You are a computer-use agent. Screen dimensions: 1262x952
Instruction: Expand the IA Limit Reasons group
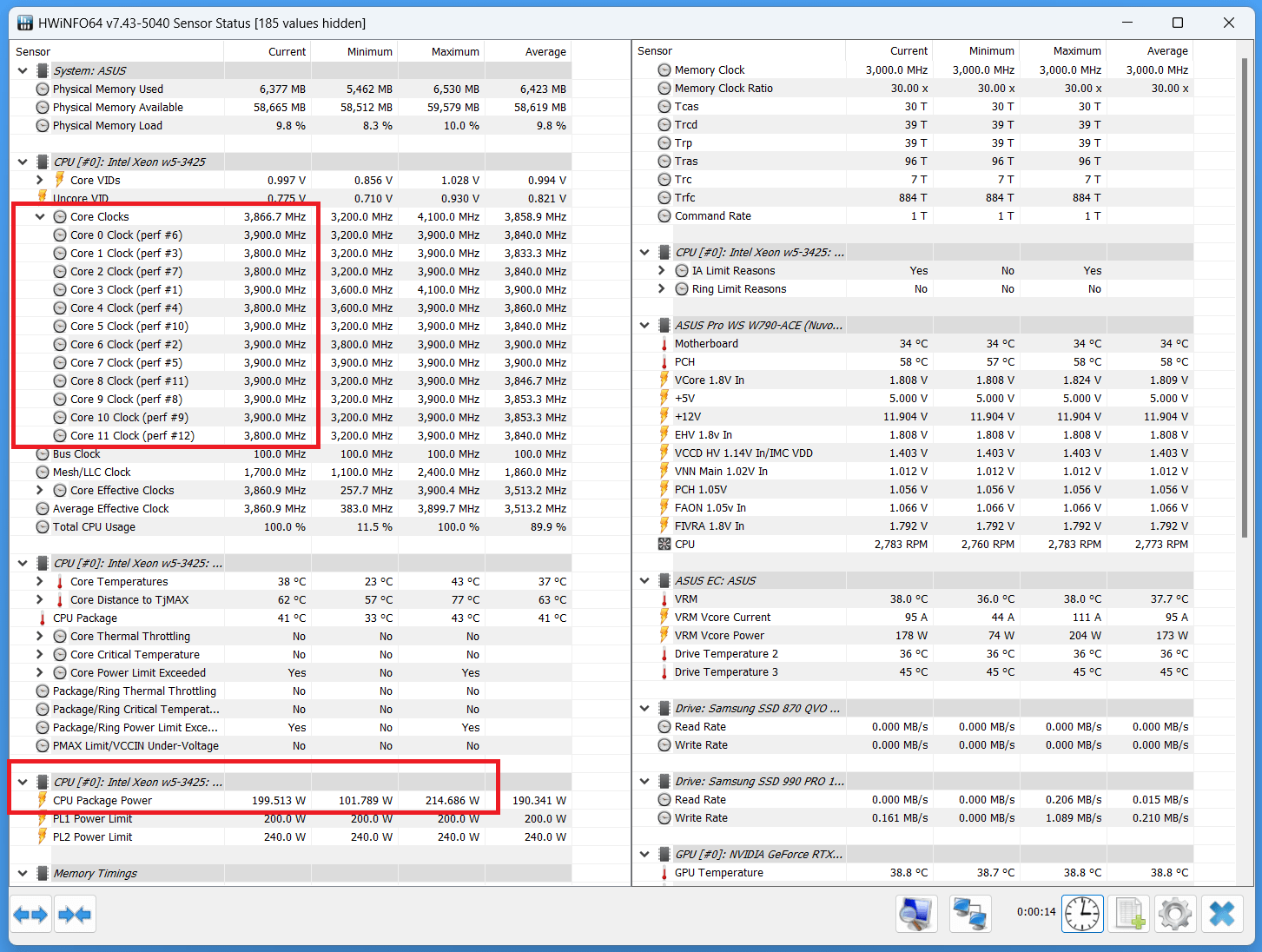[662, 270]
